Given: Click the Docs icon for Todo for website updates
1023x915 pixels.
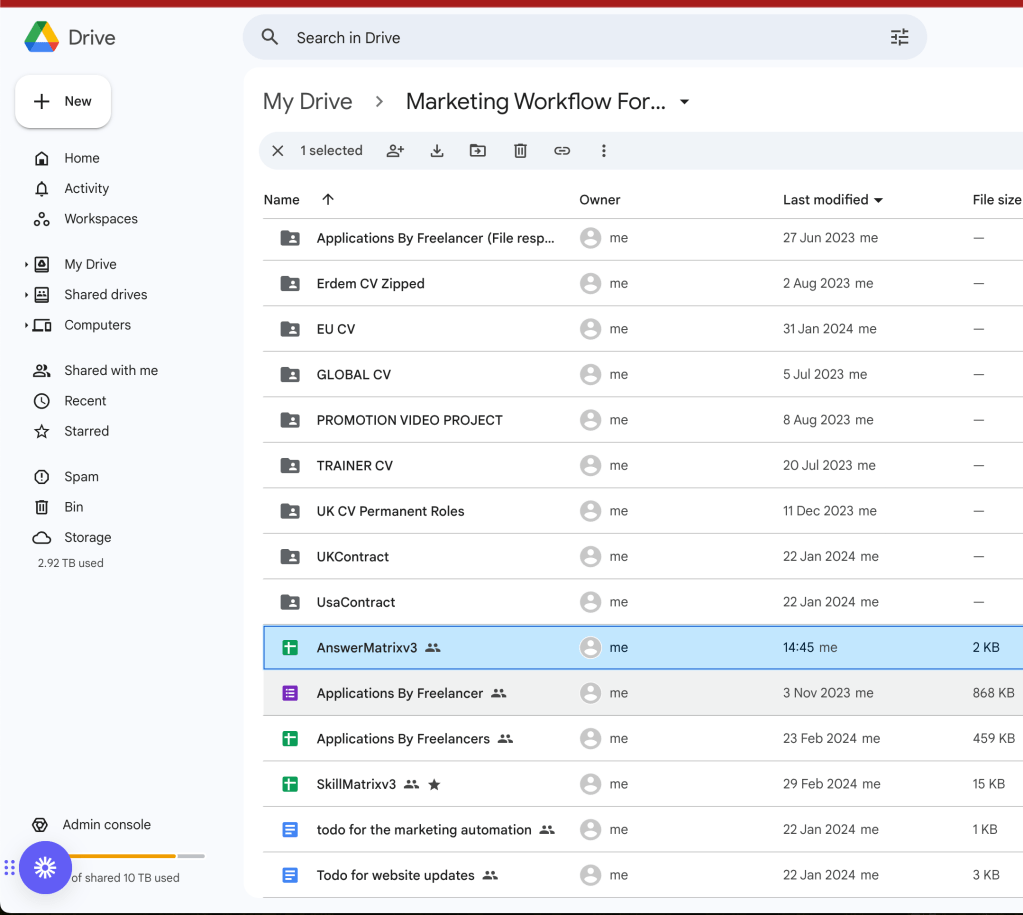Looking at the screenshot, I should click(x=290, y=875).
